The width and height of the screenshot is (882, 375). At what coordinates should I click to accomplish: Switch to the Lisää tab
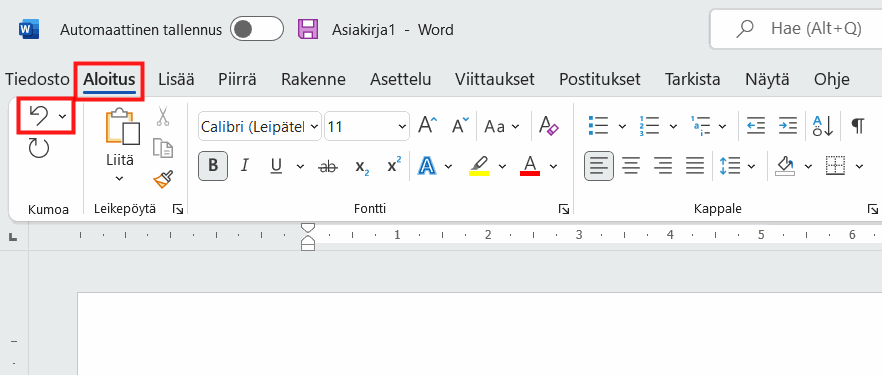tap(176, 79)
